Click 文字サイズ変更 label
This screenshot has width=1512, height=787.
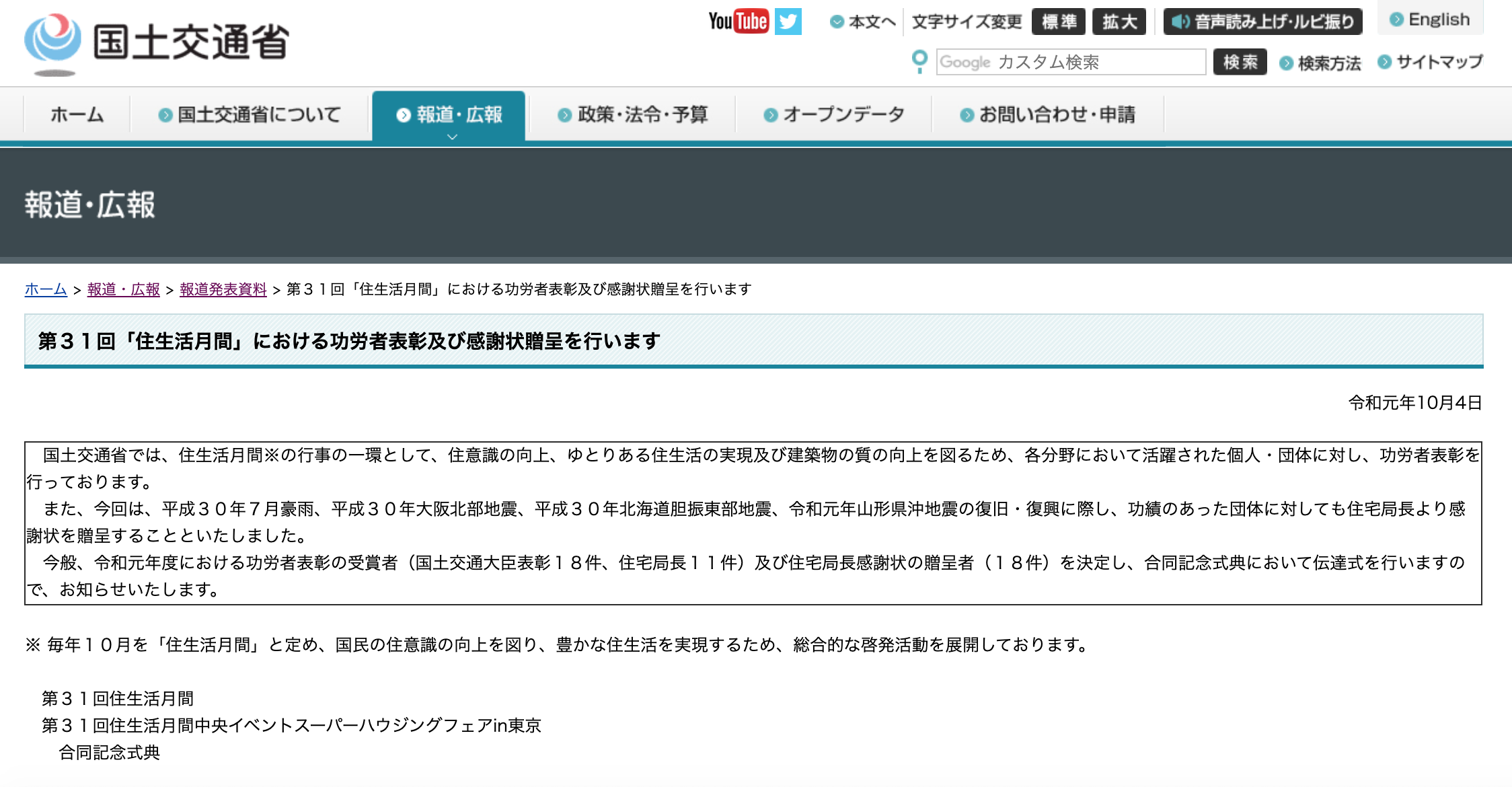point(967,22)
